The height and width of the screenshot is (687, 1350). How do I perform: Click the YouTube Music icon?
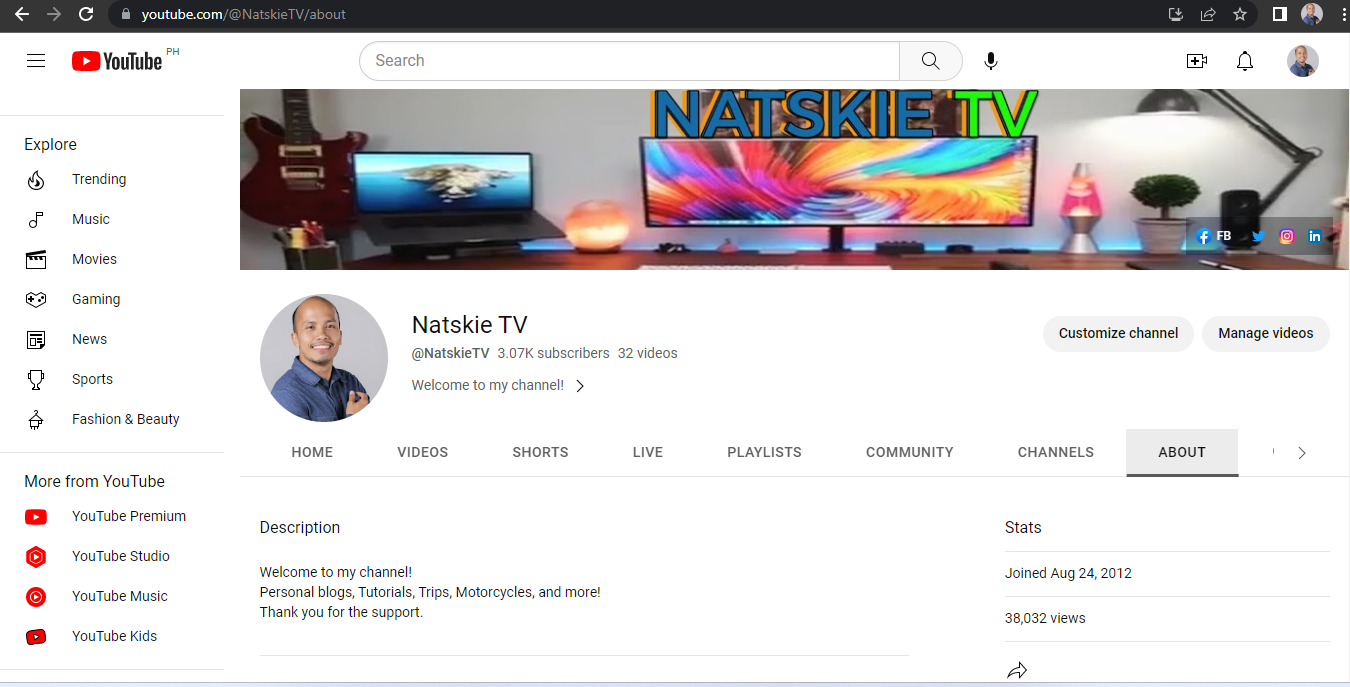[36, 597]
